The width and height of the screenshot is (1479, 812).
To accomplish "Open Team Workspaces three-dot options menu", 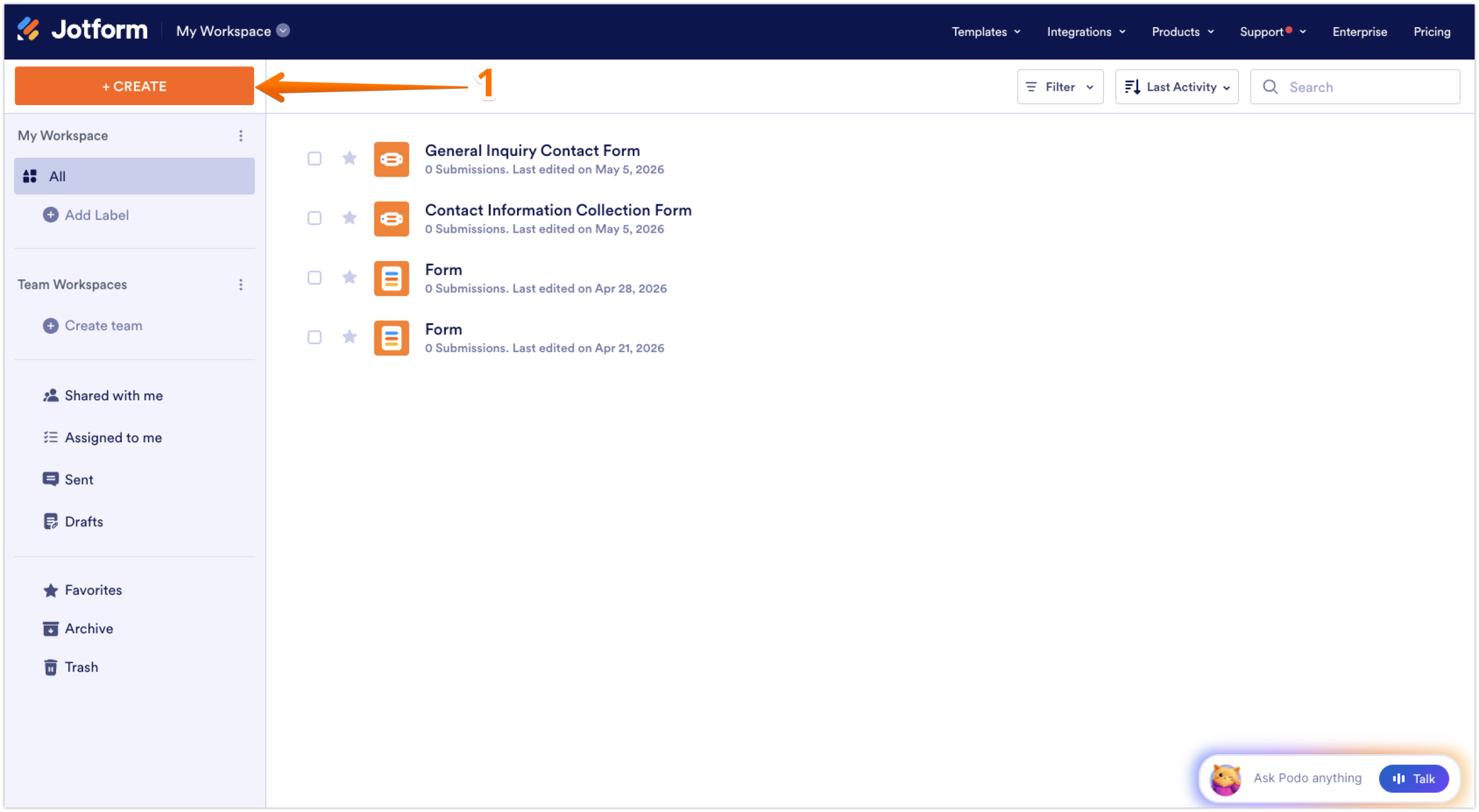I will point(241,285).
